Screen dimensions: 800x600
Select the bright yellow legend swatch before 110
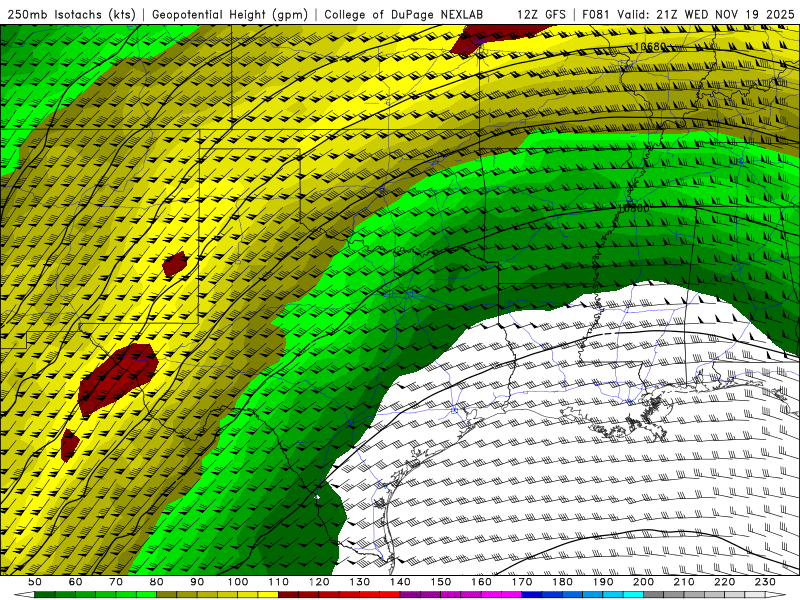[x=268, y=596]
